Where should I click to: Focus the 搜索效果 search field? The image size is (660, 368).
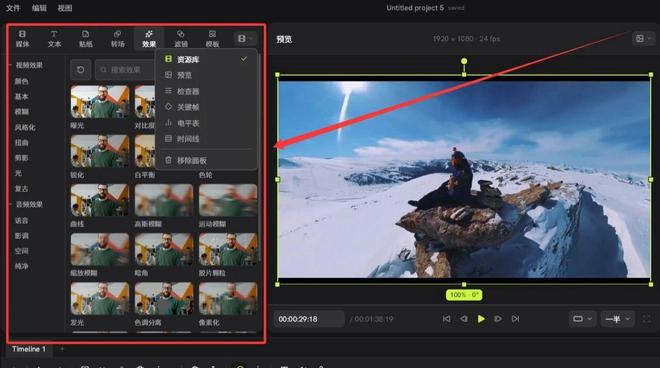(125, 70)
